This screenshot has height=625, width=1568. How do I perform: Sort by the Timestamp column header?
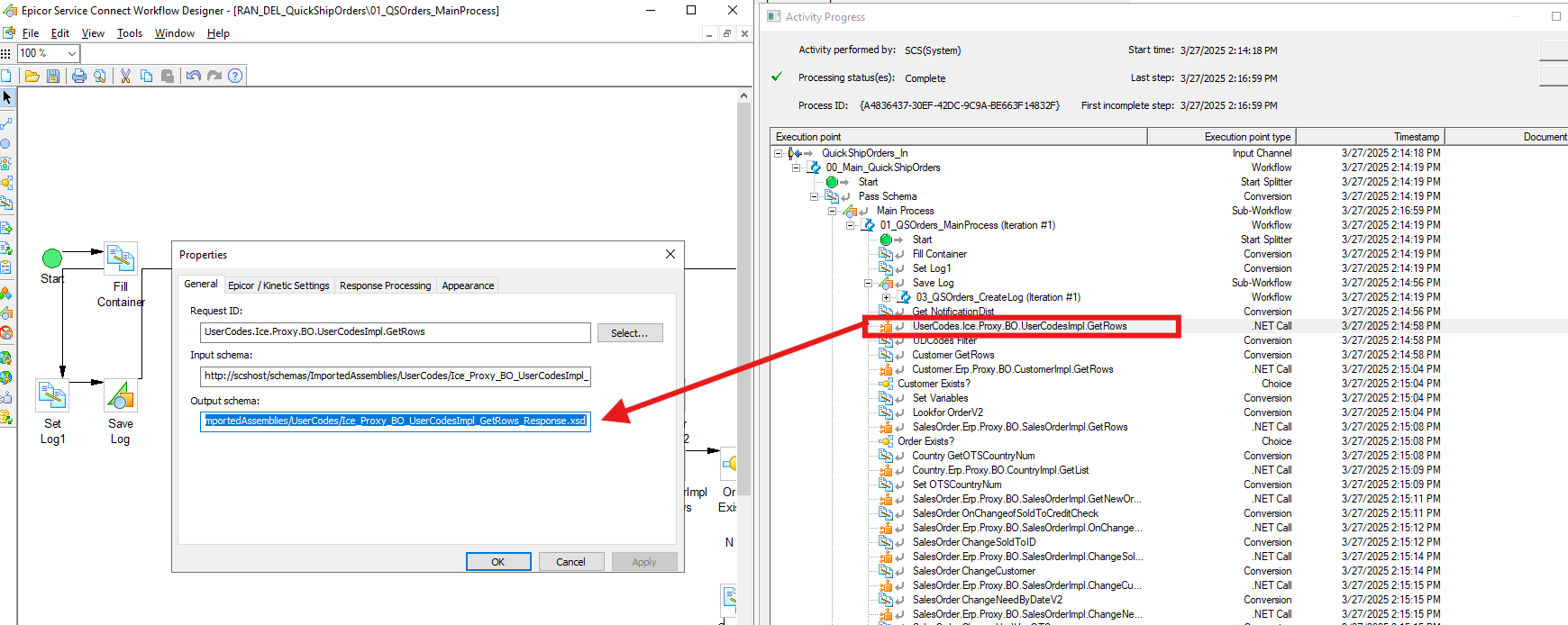[x=1371, y=137]
